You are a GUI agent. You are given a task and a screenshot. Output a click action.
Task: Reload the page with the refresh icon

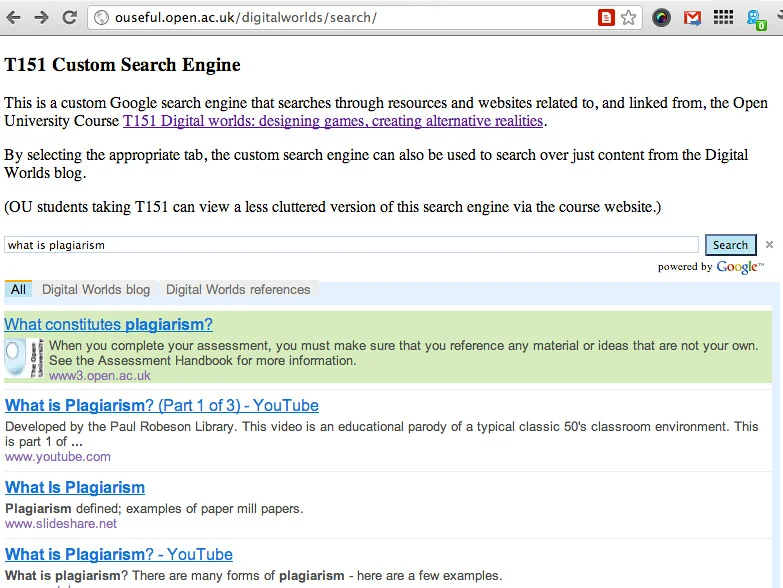tap(69, 17)
